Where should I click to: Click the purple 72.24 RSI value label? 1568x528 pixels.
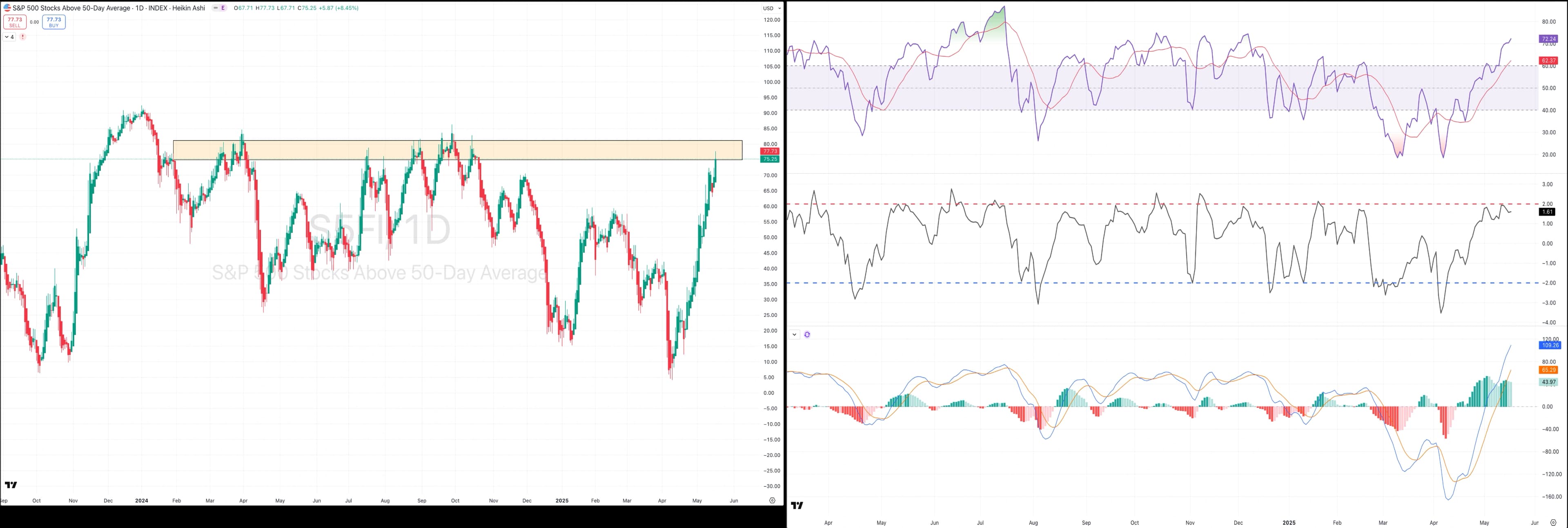1548,39
